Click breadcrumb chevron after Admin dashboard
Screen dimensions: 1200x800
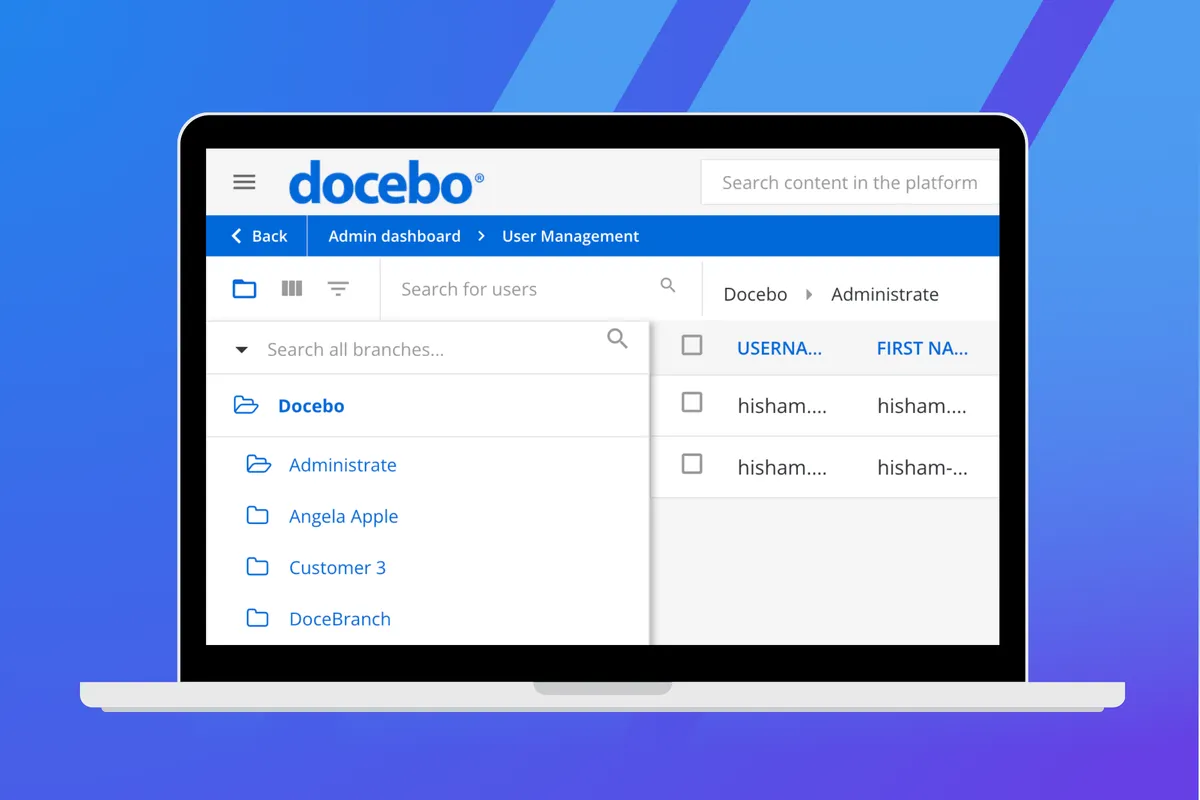coord(481,236)
